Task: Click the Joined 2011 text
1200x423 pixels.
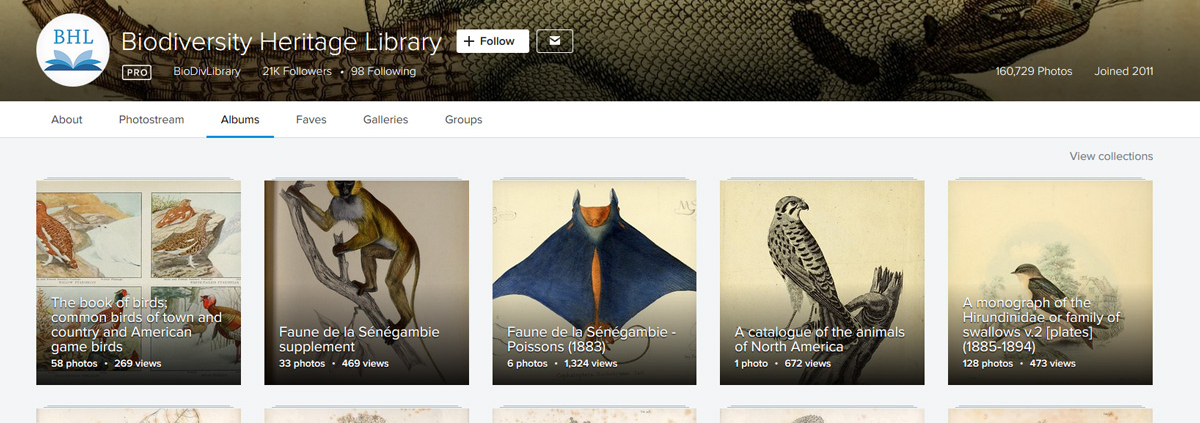Action: [1124, 72]
